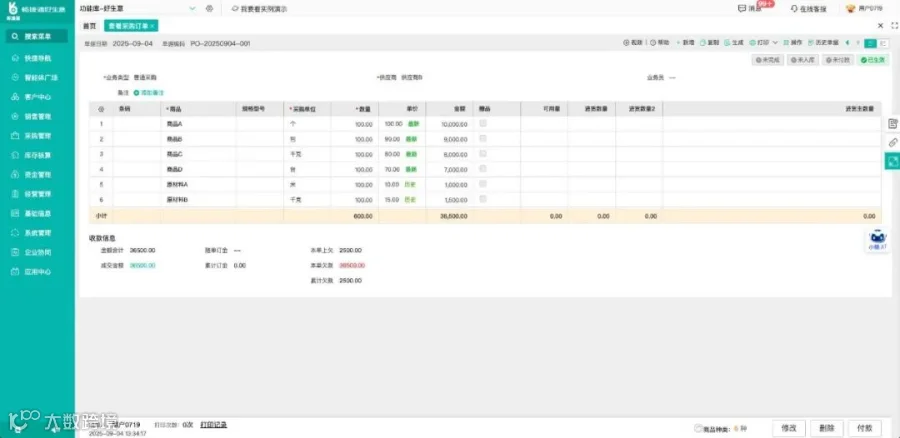Open the attachment link icon at right edge
Image resolution: width=900 pixels, height=438 pixels.
(x=893, y=142)
